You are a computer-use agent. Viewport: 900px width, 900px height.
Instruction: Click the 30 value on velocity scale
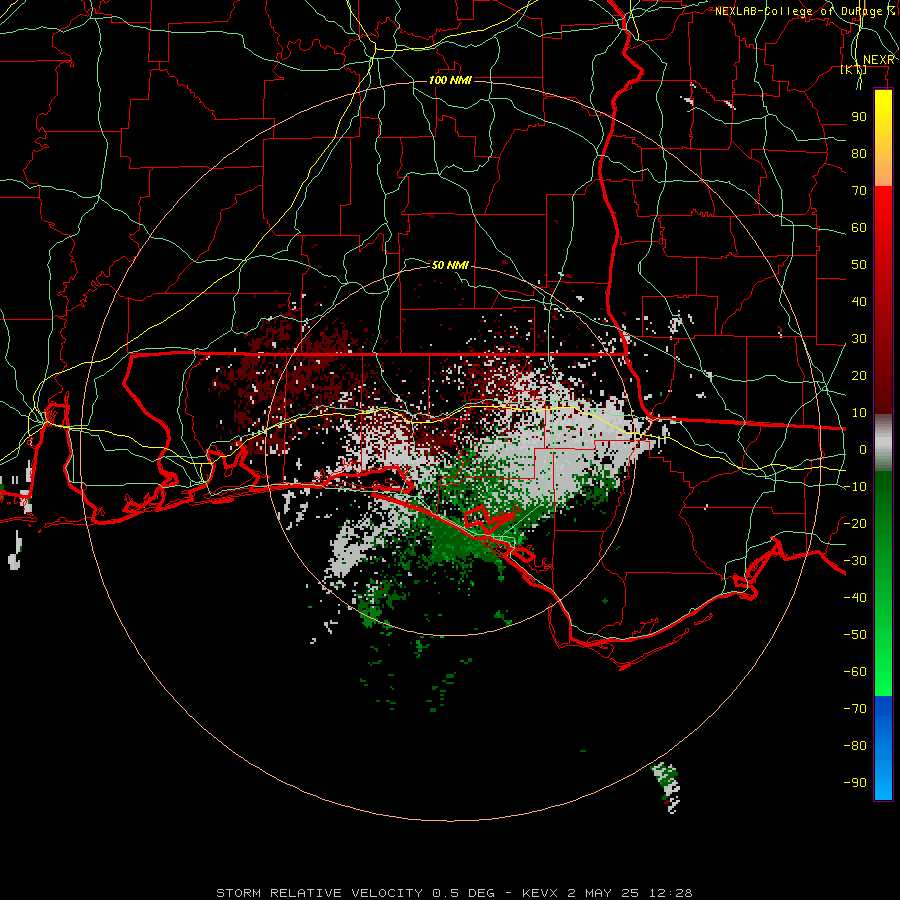pyautogui.click(x=859, y=339)
